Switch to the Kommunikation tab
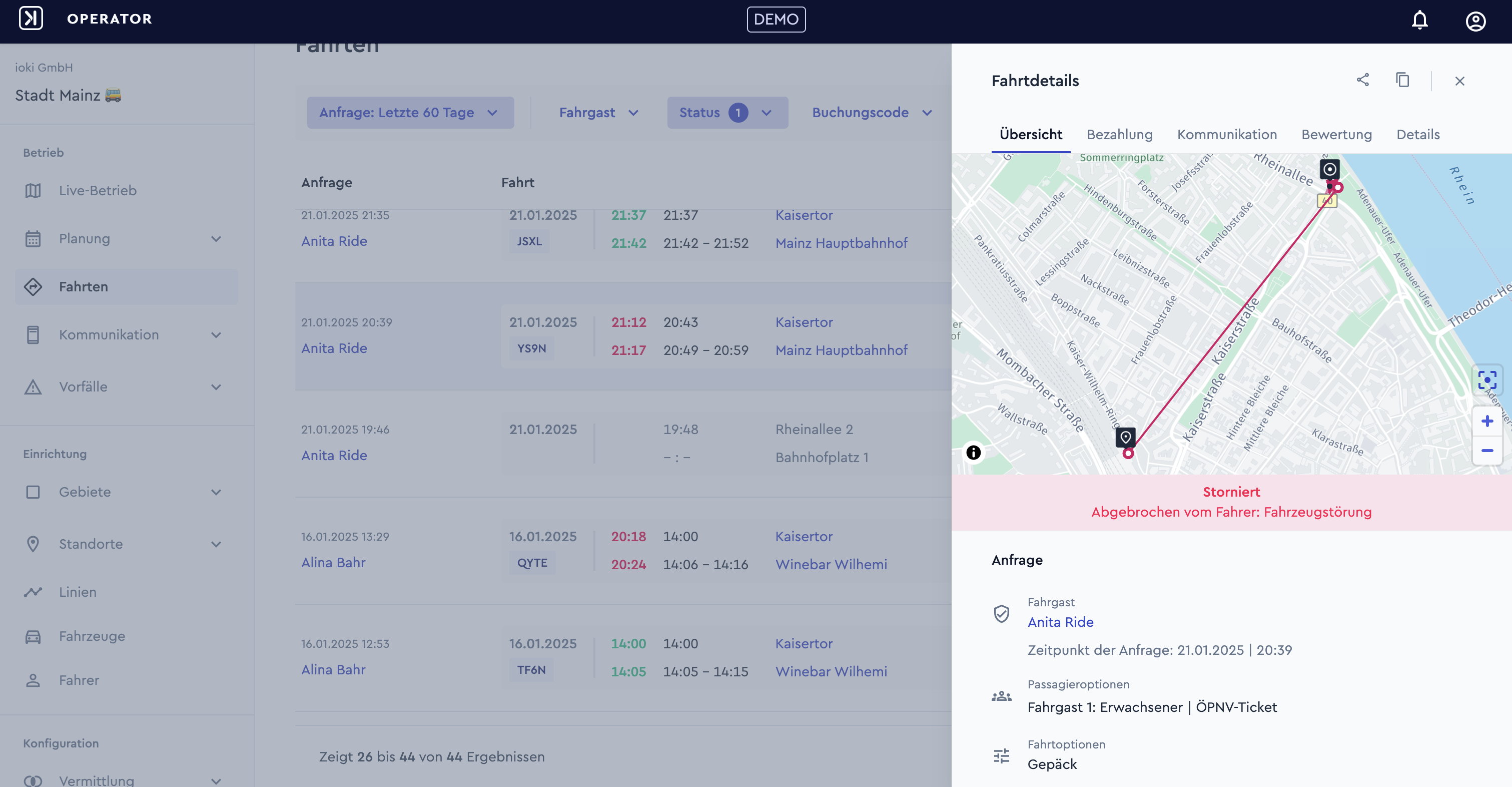 (1227, 135)
